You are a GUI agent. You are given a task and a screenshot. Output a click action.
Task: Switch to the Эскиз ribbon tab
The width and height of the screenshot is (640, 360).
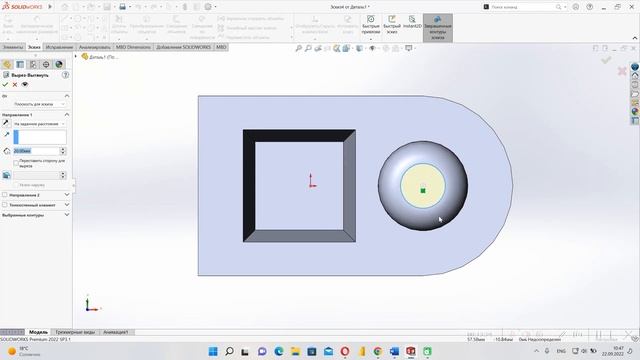coord(34,47)
